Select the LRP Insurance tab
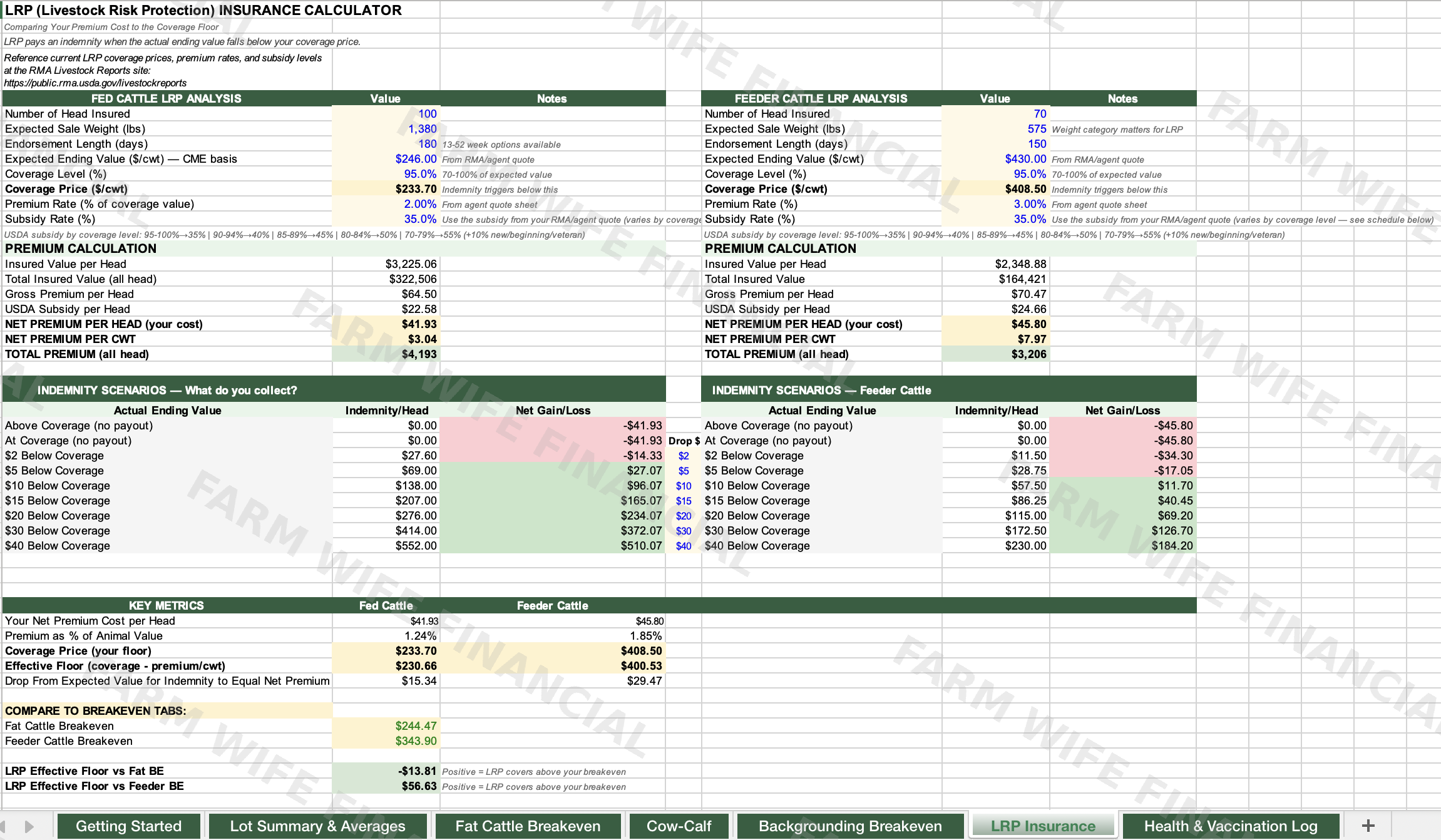This screenshot has height=840, width=1441. click(x=1043, y=826)
